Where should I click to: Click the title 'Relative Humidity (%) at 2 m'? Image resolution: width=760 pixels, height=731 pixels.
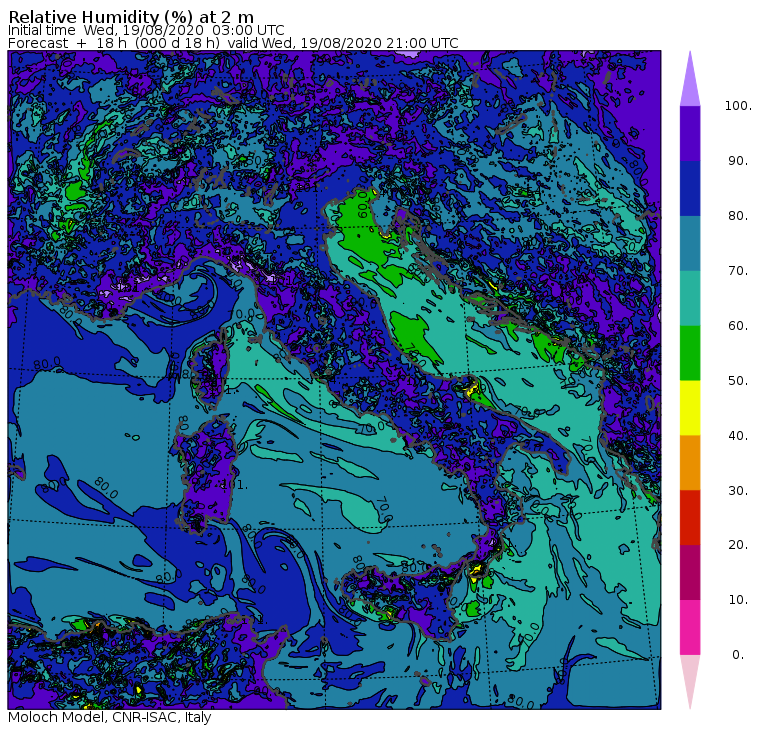coord(131,16)
